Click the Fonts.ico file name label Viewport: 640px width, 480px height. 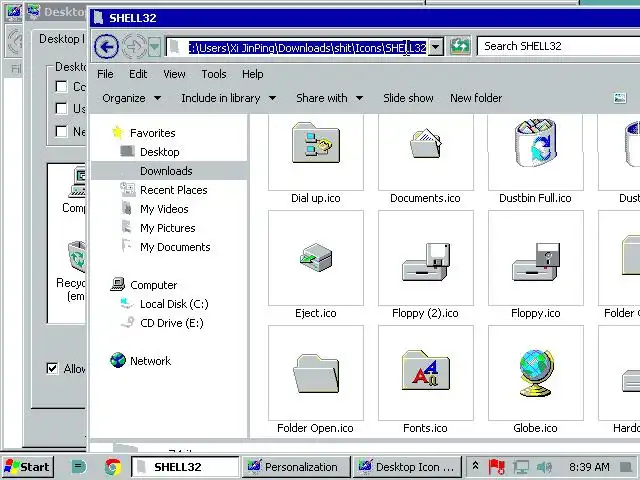pos(425,428)
